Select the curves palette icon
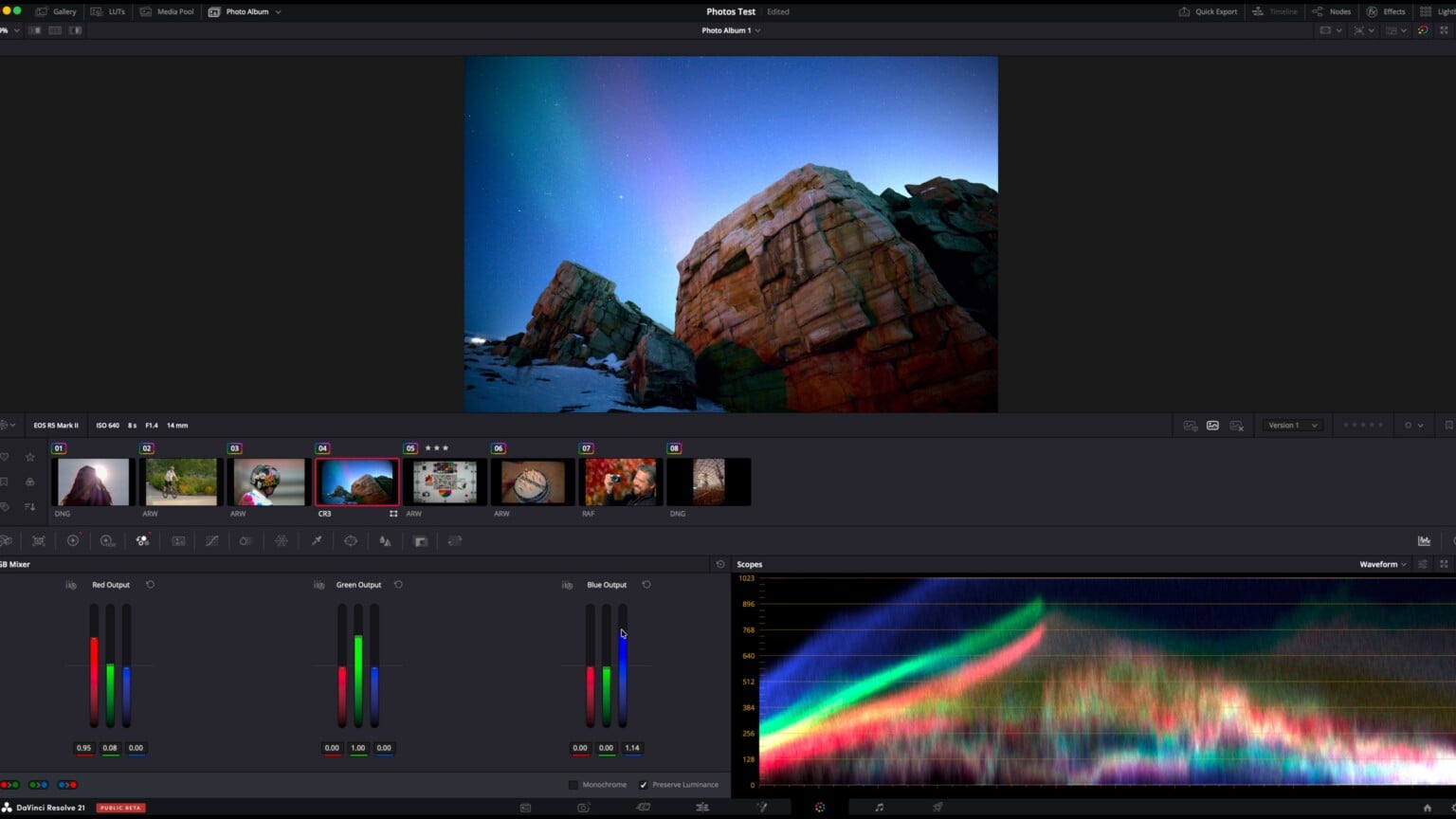This screenshot has height=819, width=1456. pos(211,541)
